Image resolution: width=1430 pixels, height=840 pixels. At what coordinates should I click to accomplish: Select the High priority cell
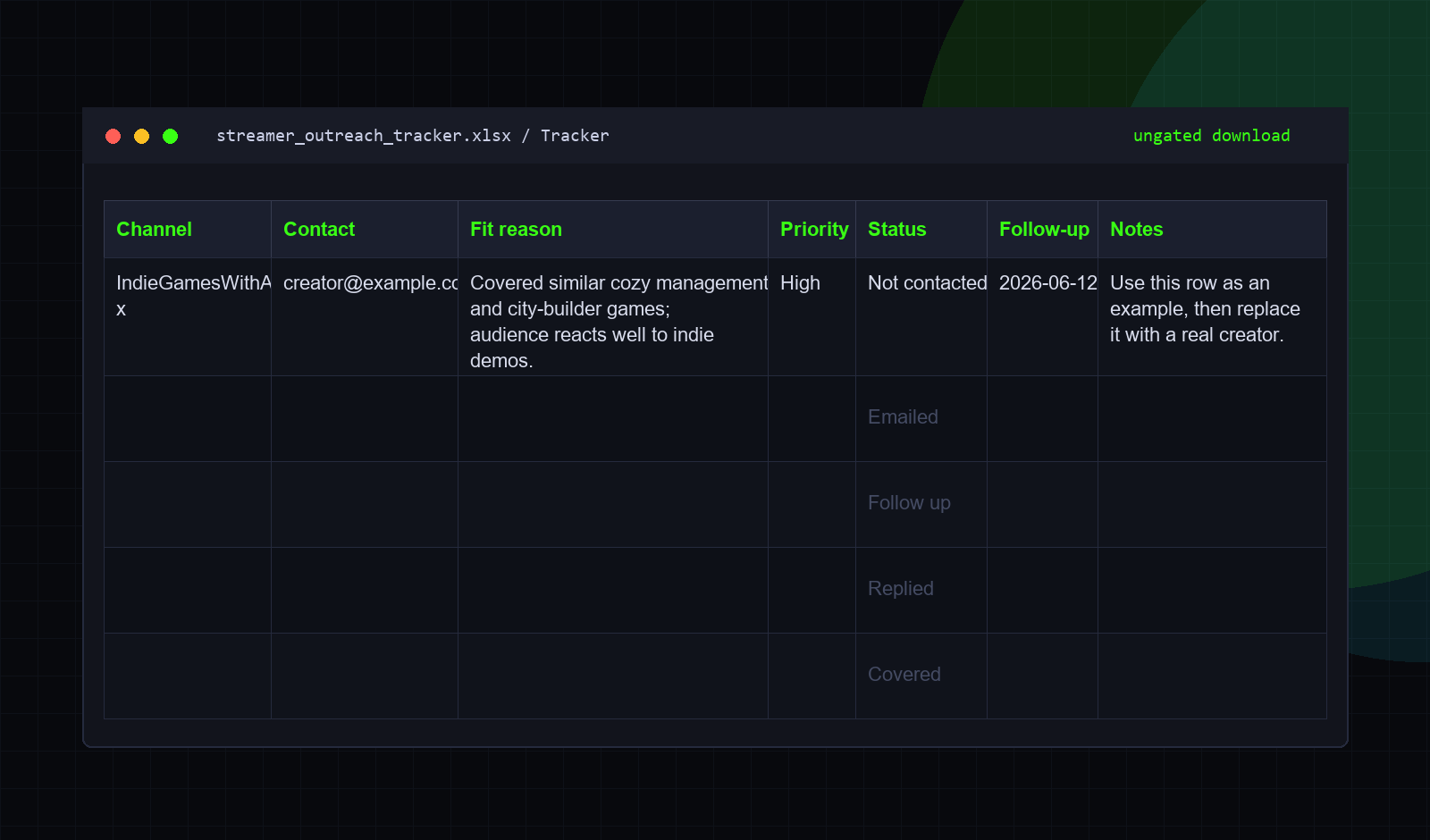pos(812,317)
